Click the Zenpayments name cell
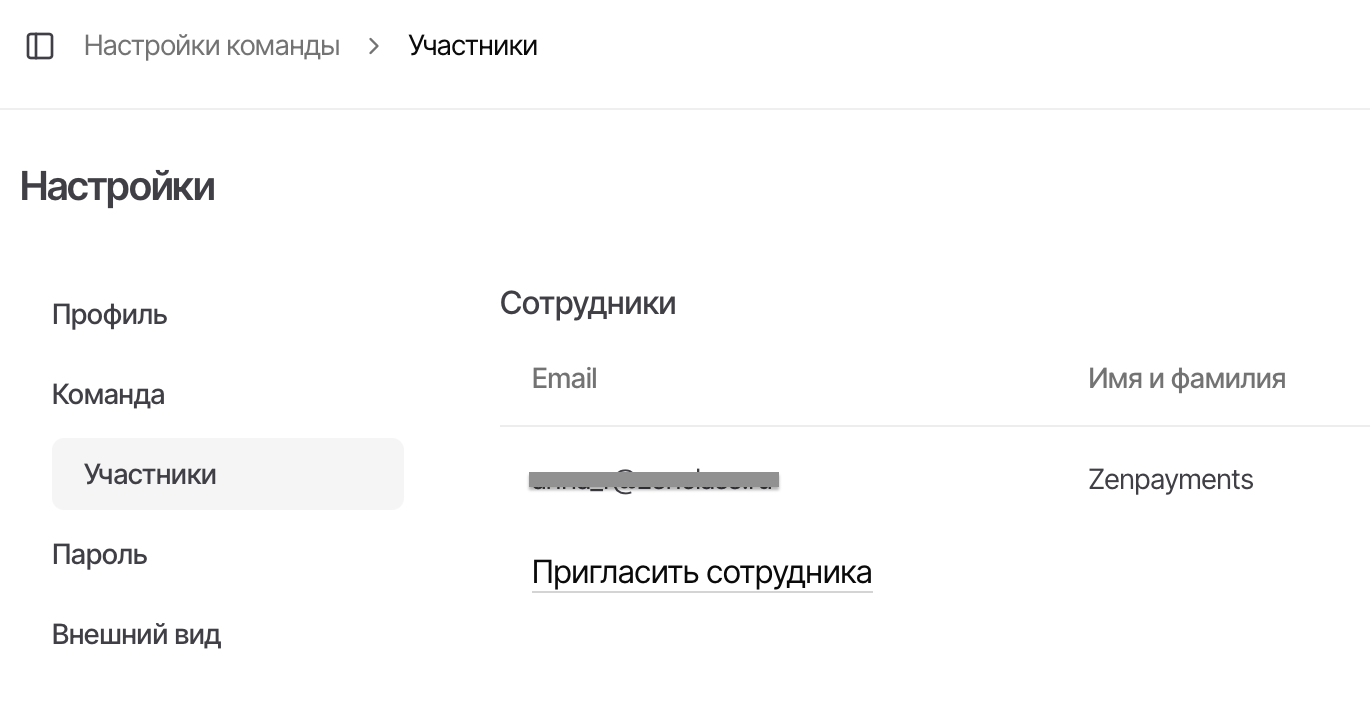 [1170, 480]
